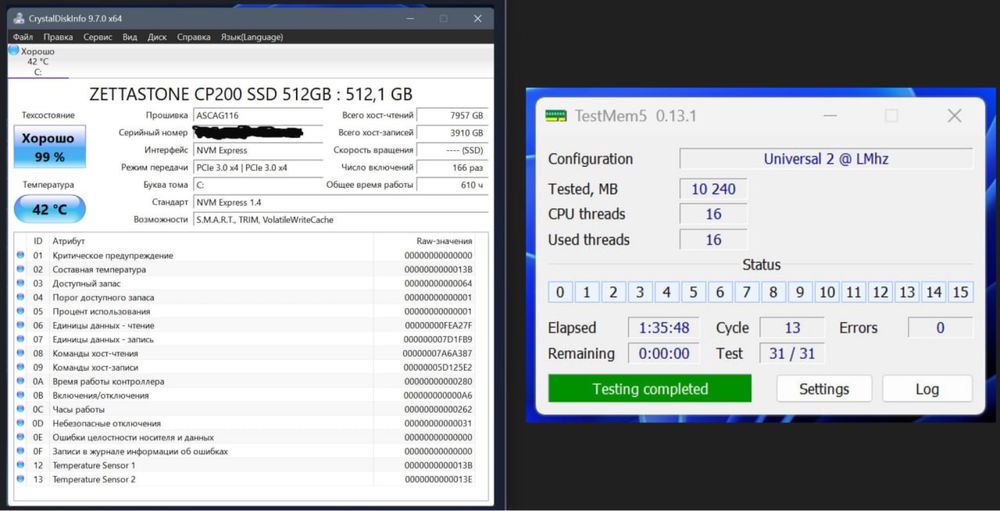1000x511 pixels.
Task: Click the Хорошо 99 % health status button
Action: (x=50, y=147)
